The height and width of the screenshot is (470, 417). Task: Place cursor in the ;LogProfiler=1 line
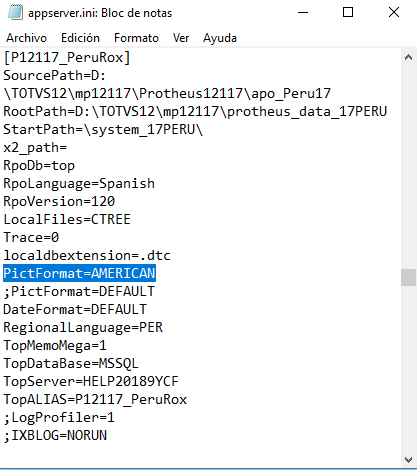point(59,417)
